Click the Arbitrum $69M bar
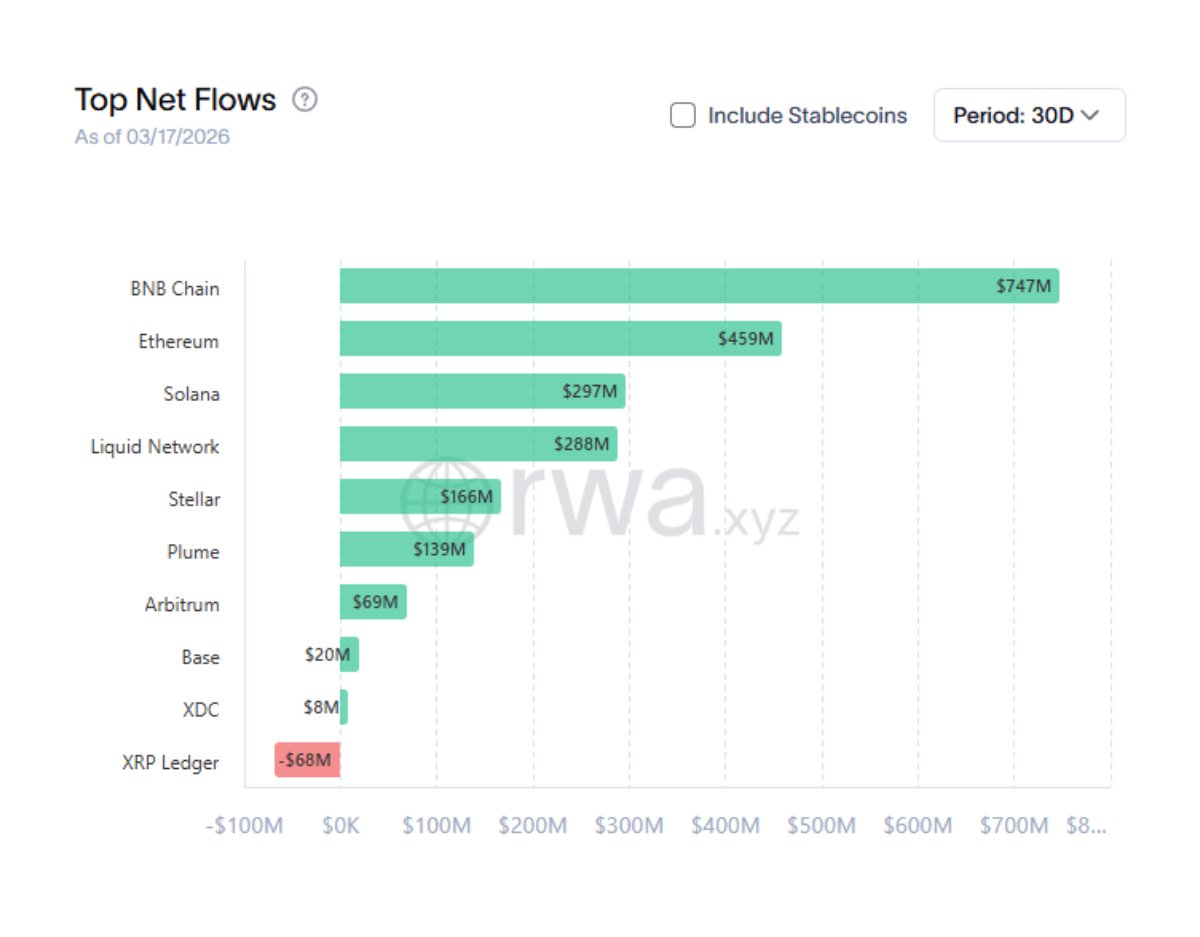Screen dimensions: 1200x937 tap(373, 602)
